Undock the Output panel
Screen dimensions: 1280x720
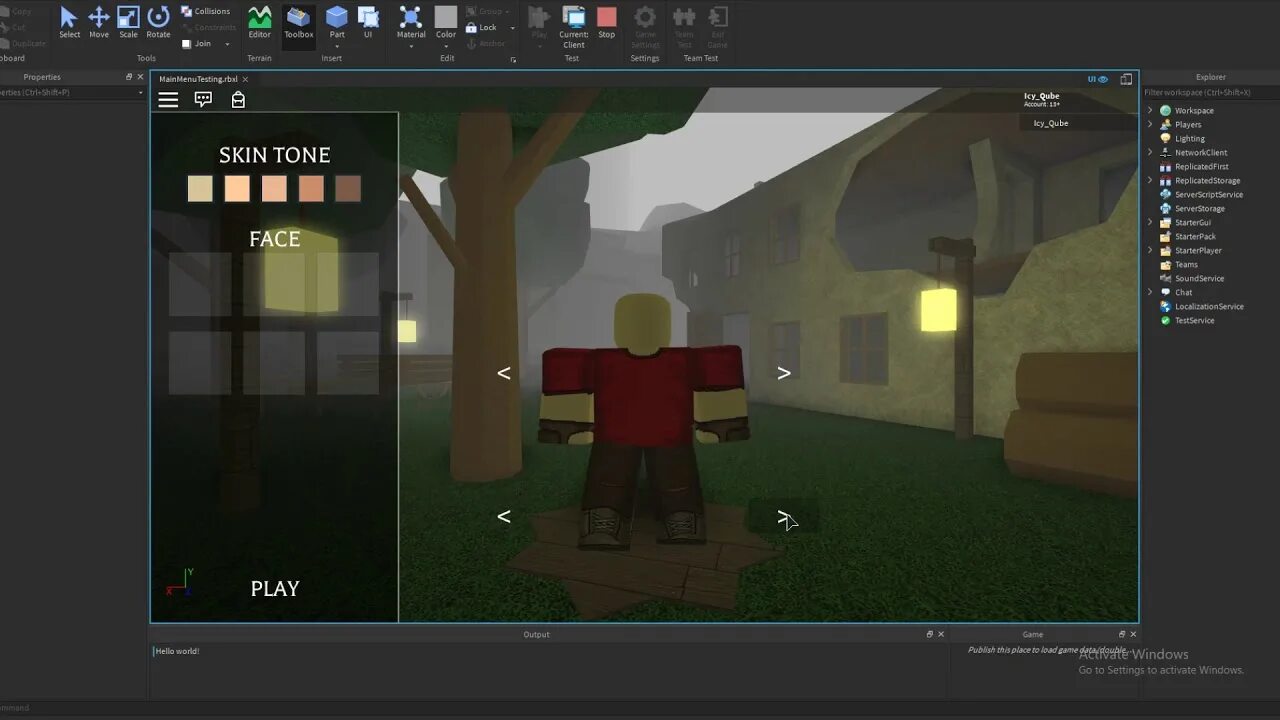click(929, 634)
